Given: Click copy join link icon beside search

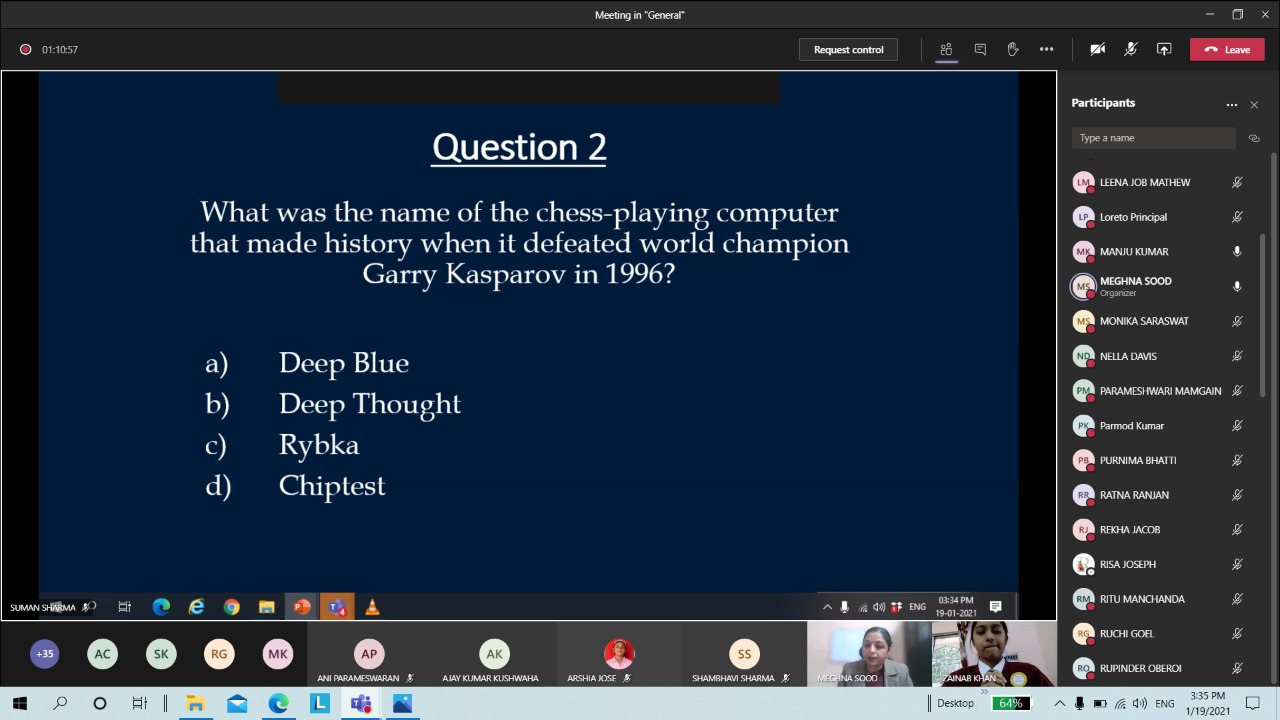Looking at the screenshot, I should (1254, 138).
